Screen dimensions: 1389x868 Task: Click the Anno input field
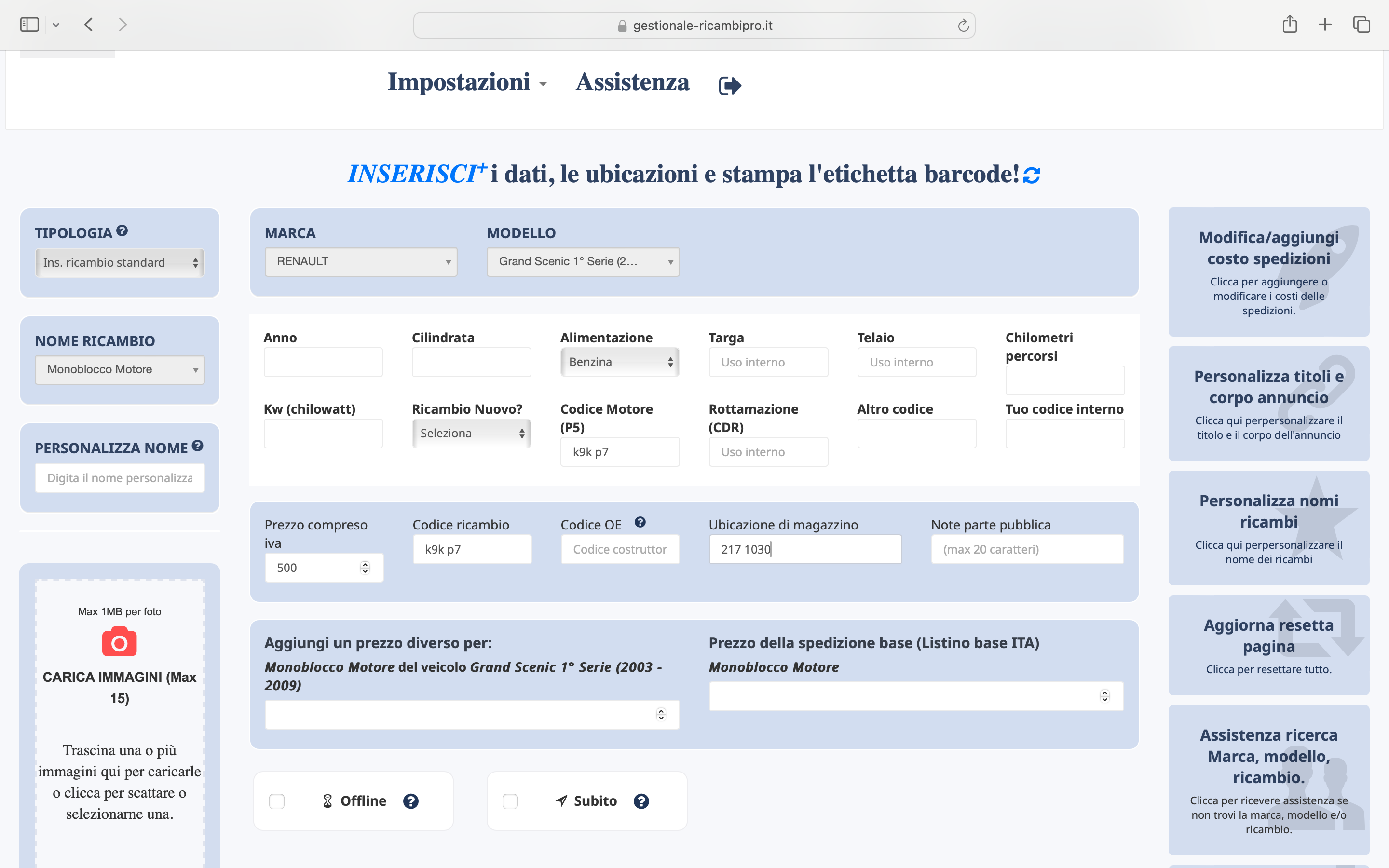[323, 362]
